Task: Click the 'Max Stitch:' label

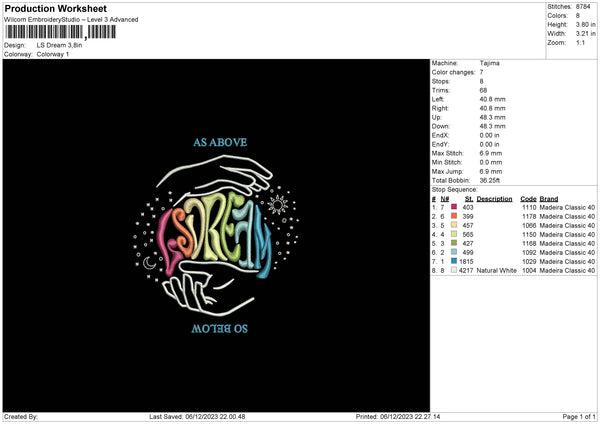Action: (x=448, y=153)
